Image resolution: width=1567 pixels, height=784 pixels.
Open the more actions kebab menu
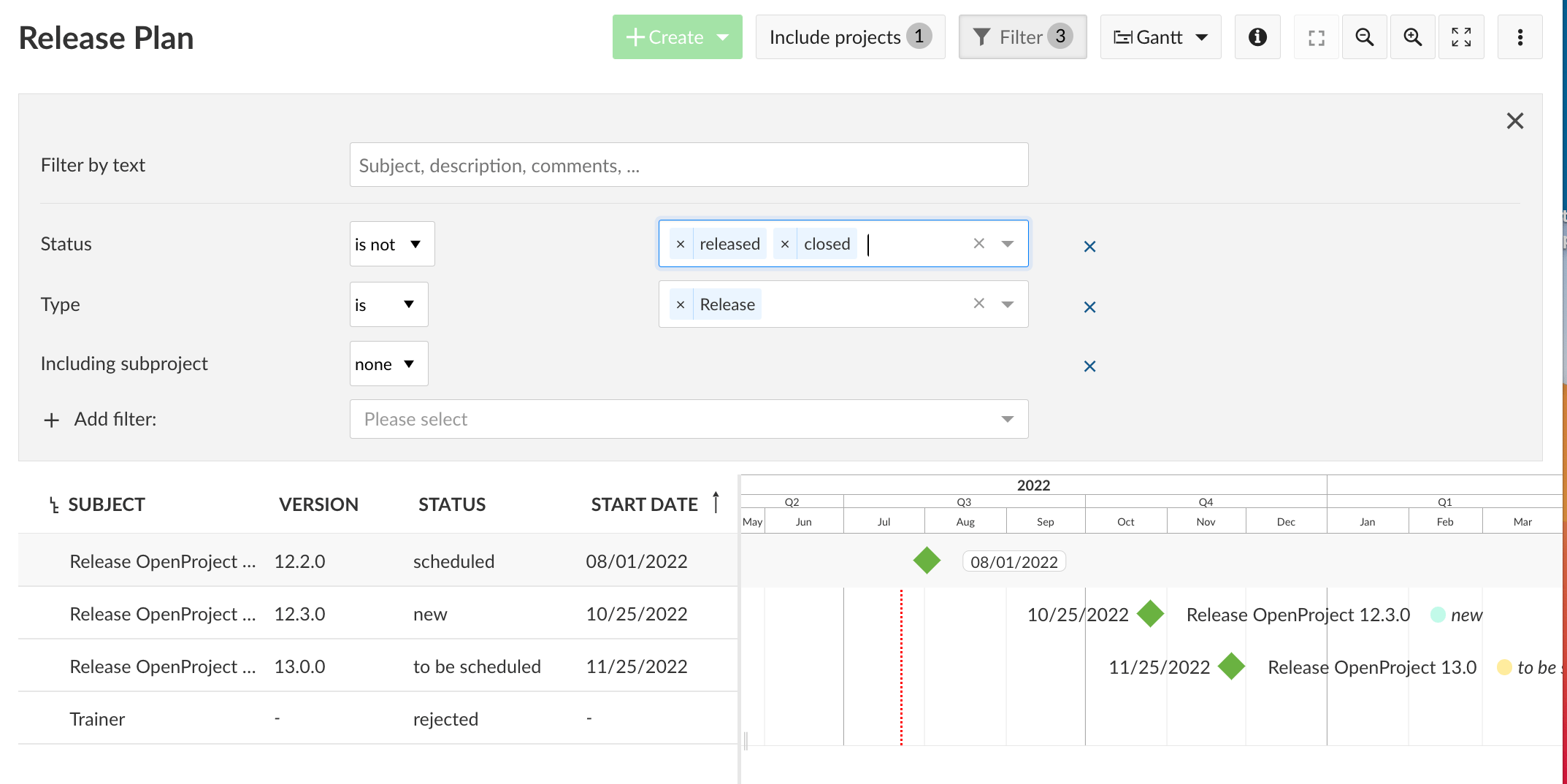pos(1520,36)
